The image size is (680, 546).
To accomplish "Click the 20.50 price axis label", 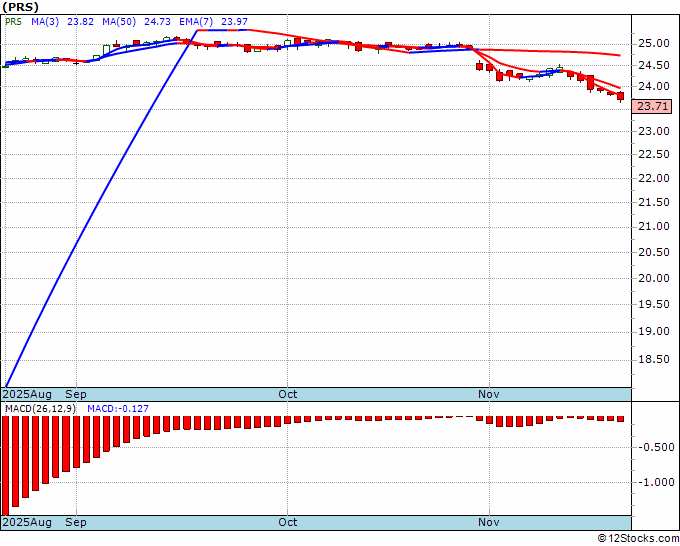I will 654,252.
